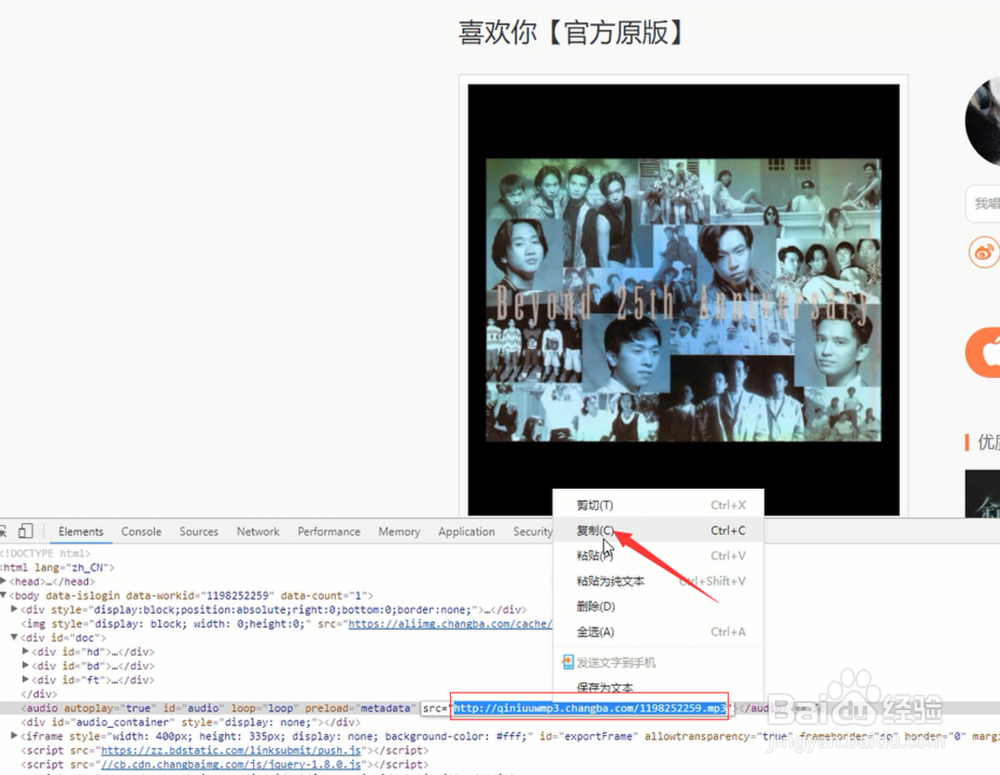1000x775 pixels.
Task: Expand the head element node
Action: pyautogui.click(x=3, y=581)
